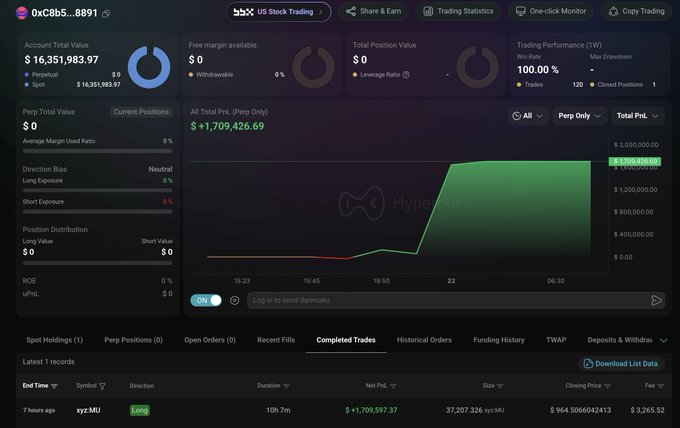Open the Total PnL dropdown
The image size is (680, 428).
(x=638, y=116)
